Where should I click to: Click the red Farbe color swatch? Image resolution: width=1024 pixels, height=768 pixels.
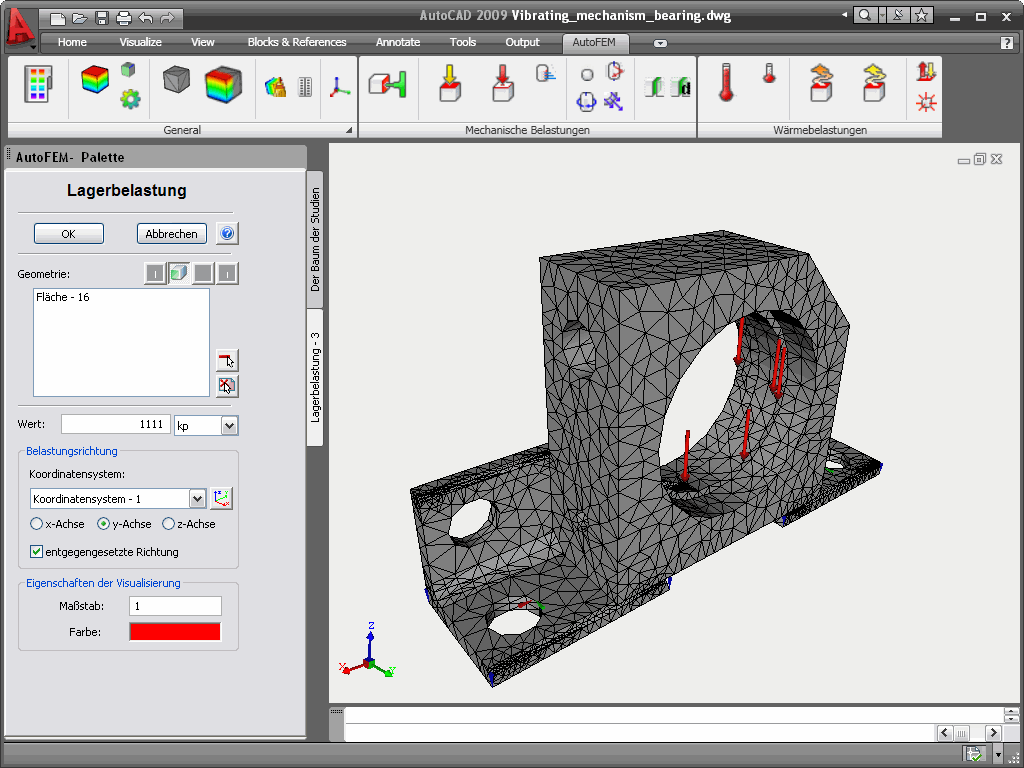(x=175, y=632)
